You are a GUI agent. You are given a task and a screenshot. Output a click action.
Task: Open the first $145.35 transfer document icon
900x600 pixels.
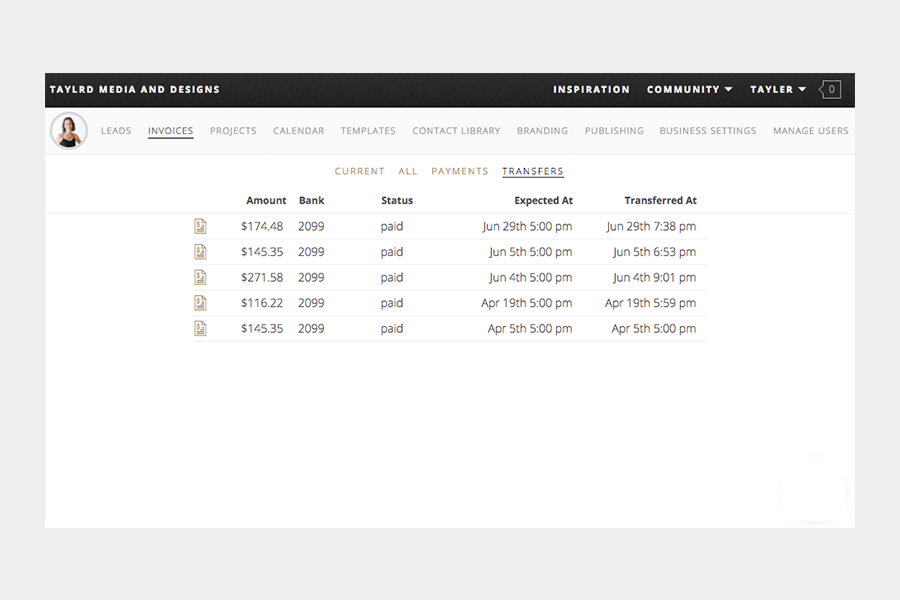[x=200, y=252]
